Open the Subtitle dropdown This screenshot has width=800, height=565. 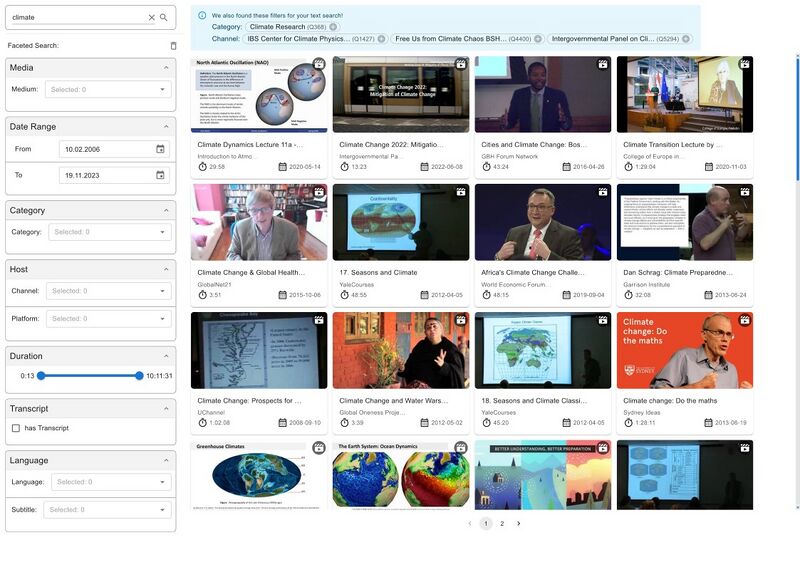click(x=162, y=510)
